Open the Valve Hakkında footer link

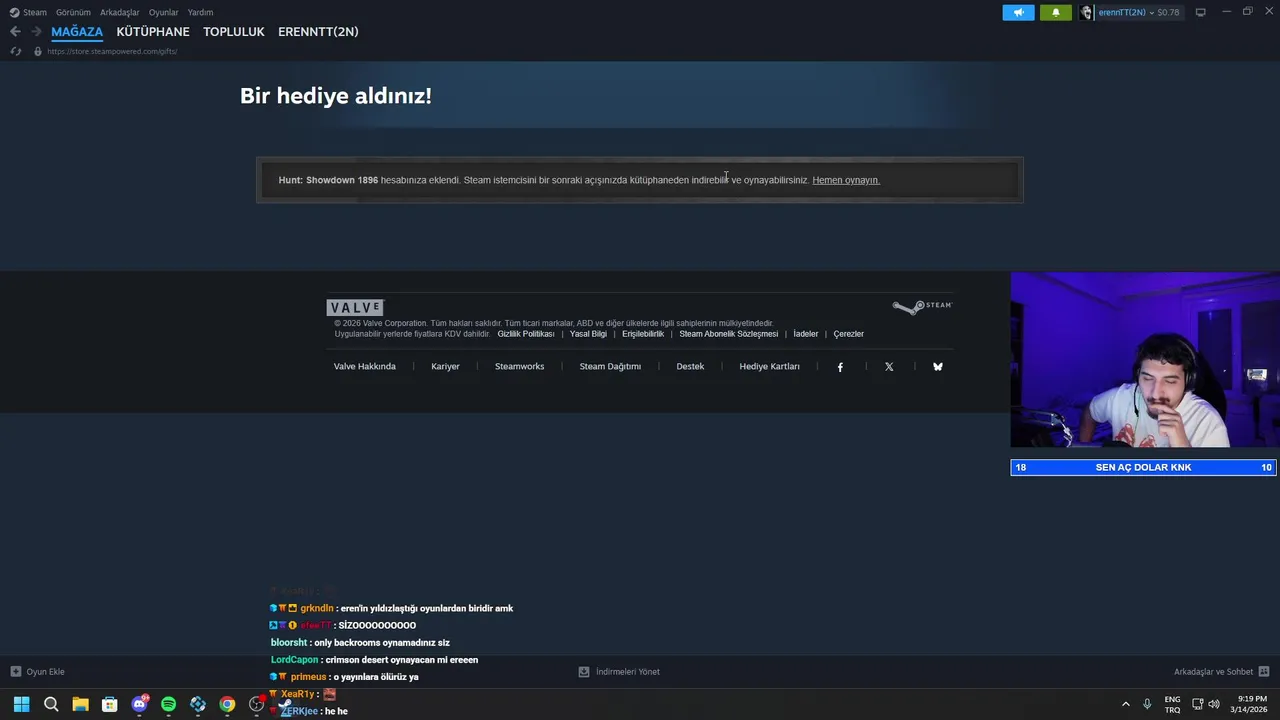click(x=365, y=366)
